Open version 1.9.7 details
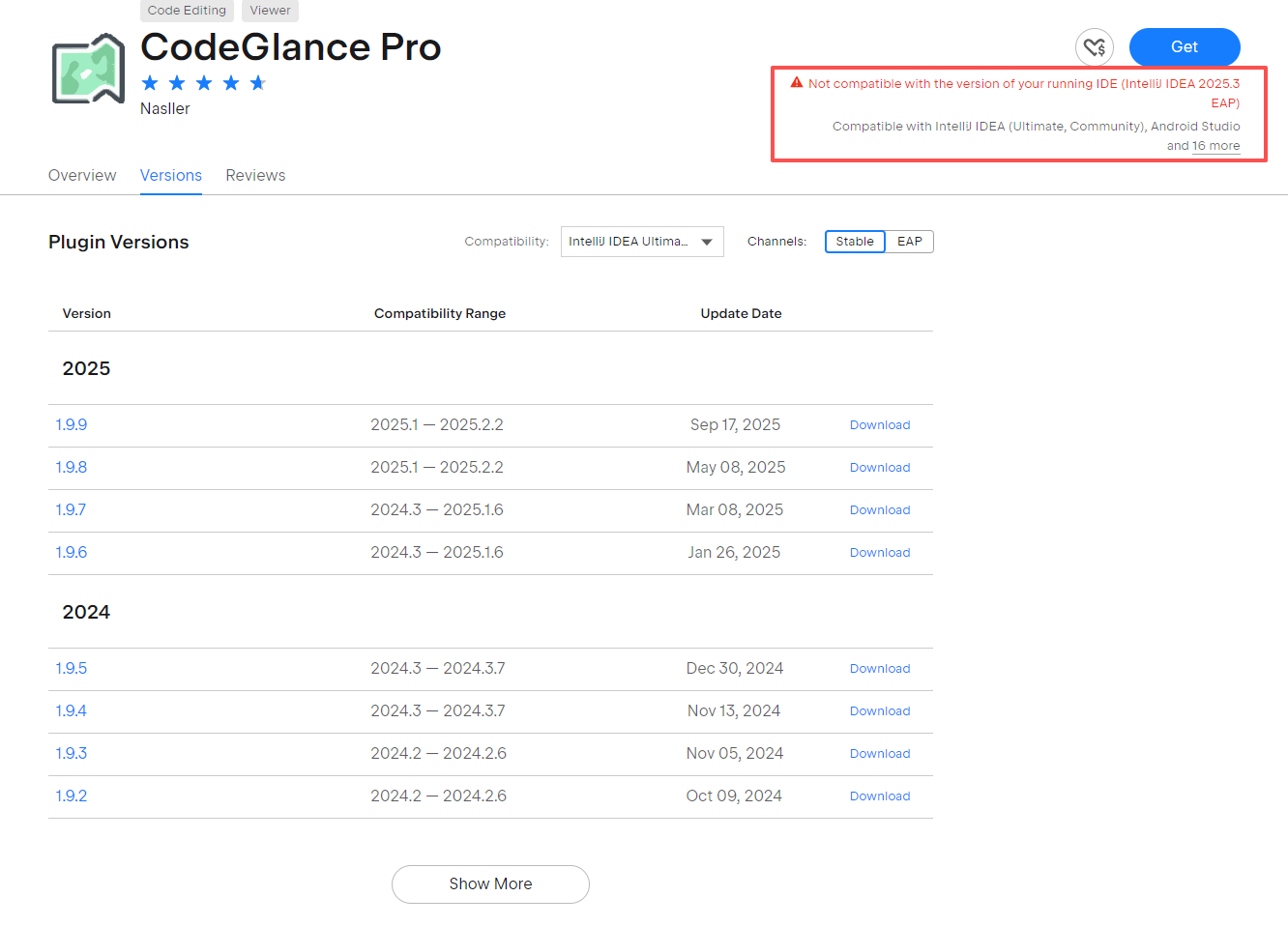This screenshot has height=926, width=1288. [71, 509]
